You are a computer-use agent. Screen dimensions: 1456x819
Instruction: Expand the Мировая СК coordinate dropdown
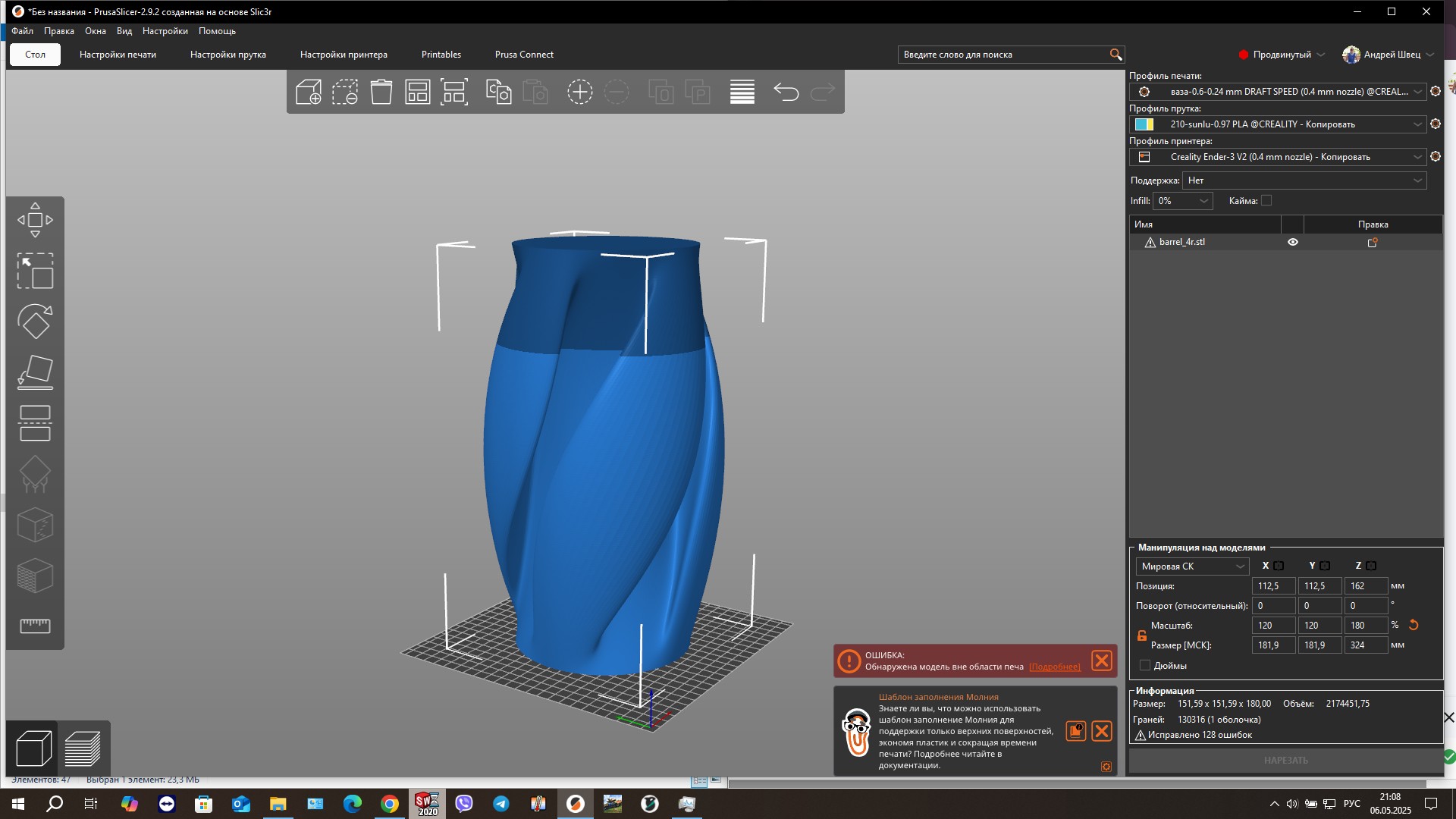click(1192, 566)
